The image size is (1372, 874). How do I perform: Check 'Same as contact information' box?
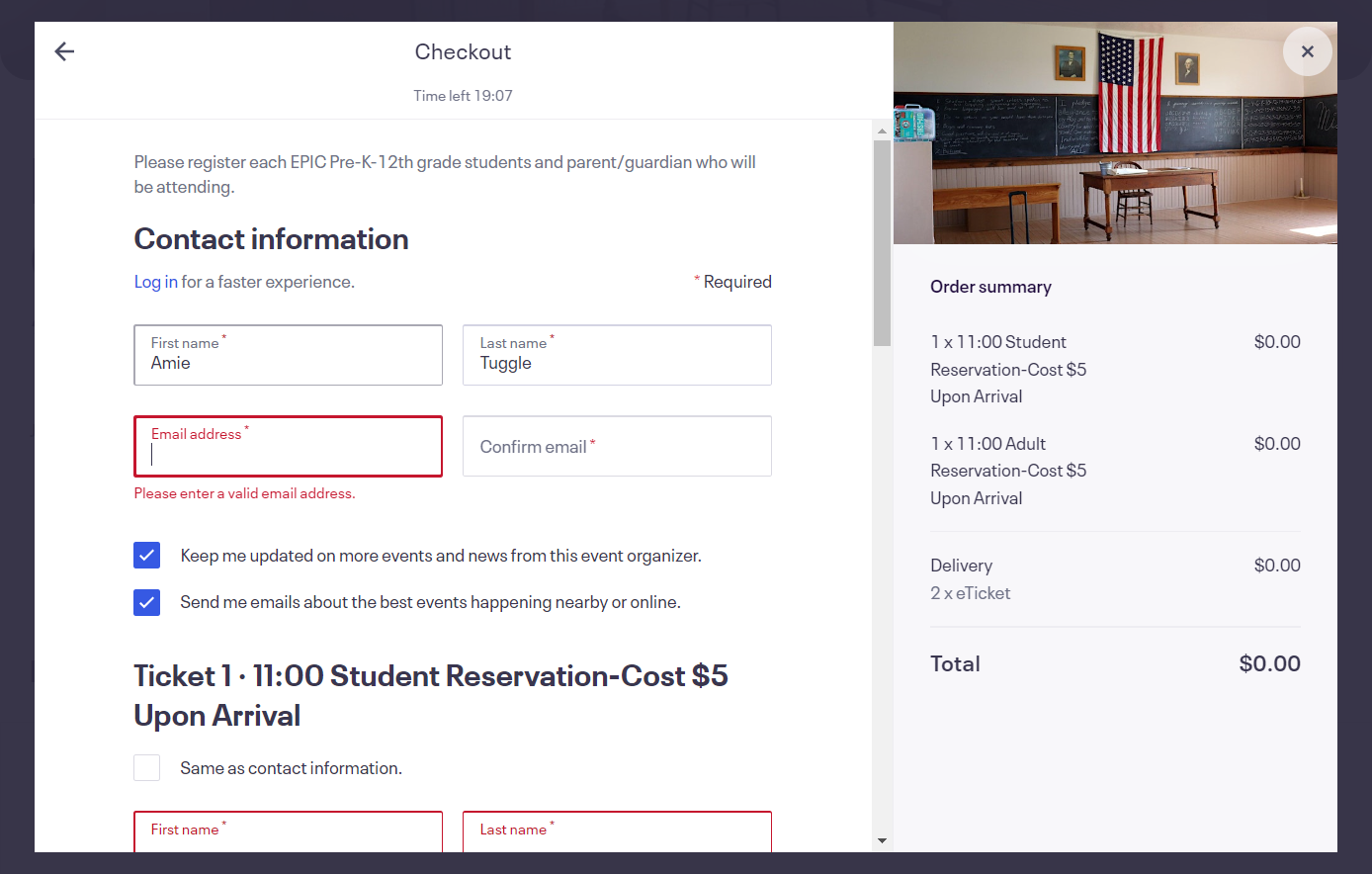[x=147, y=768]
